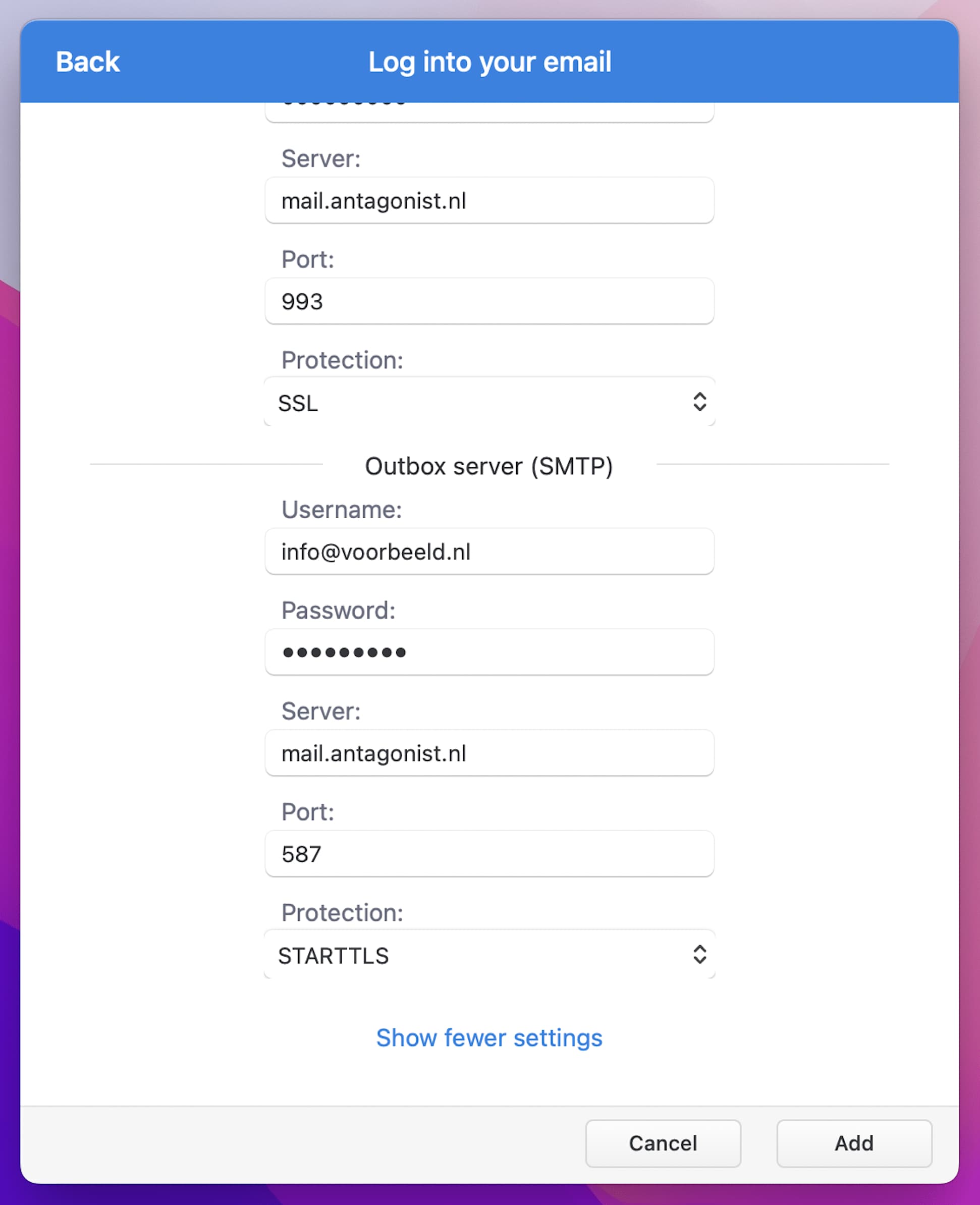This screenshot has width=980, height=1205.
Task: Collapse options via Show fewer settings
Action: pos(489,1038)
